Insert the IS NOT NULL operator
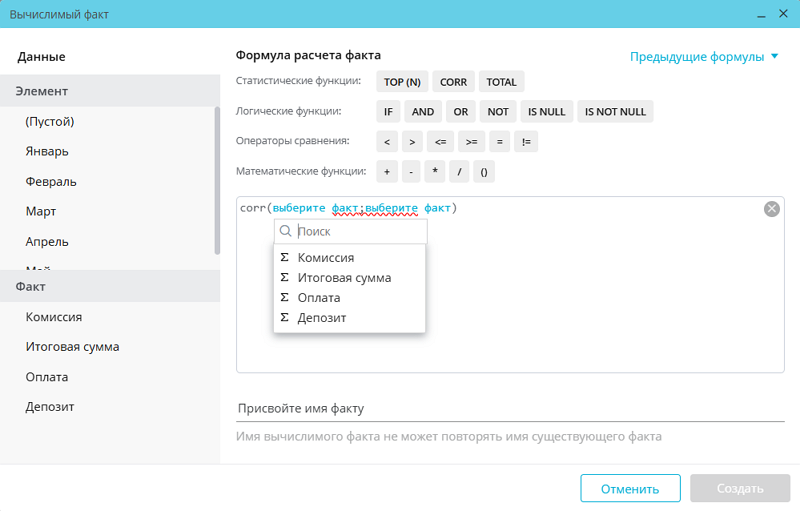Screen dimensions: 800x511 coord(615,112)
